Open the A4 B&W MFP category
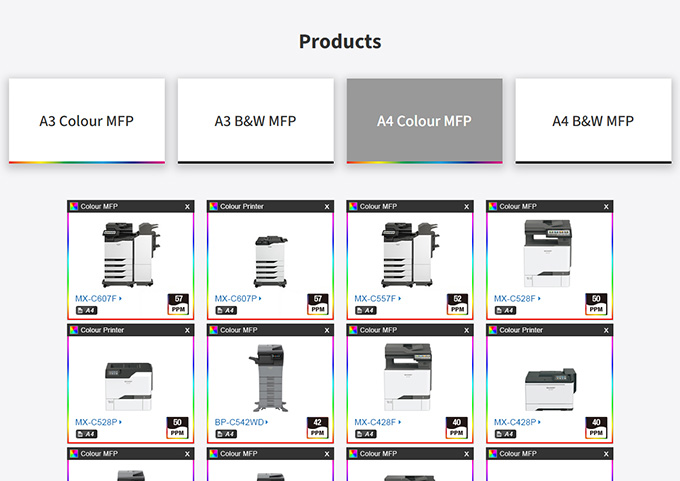This screenshot has width=680, height=481. click(593, 121)
